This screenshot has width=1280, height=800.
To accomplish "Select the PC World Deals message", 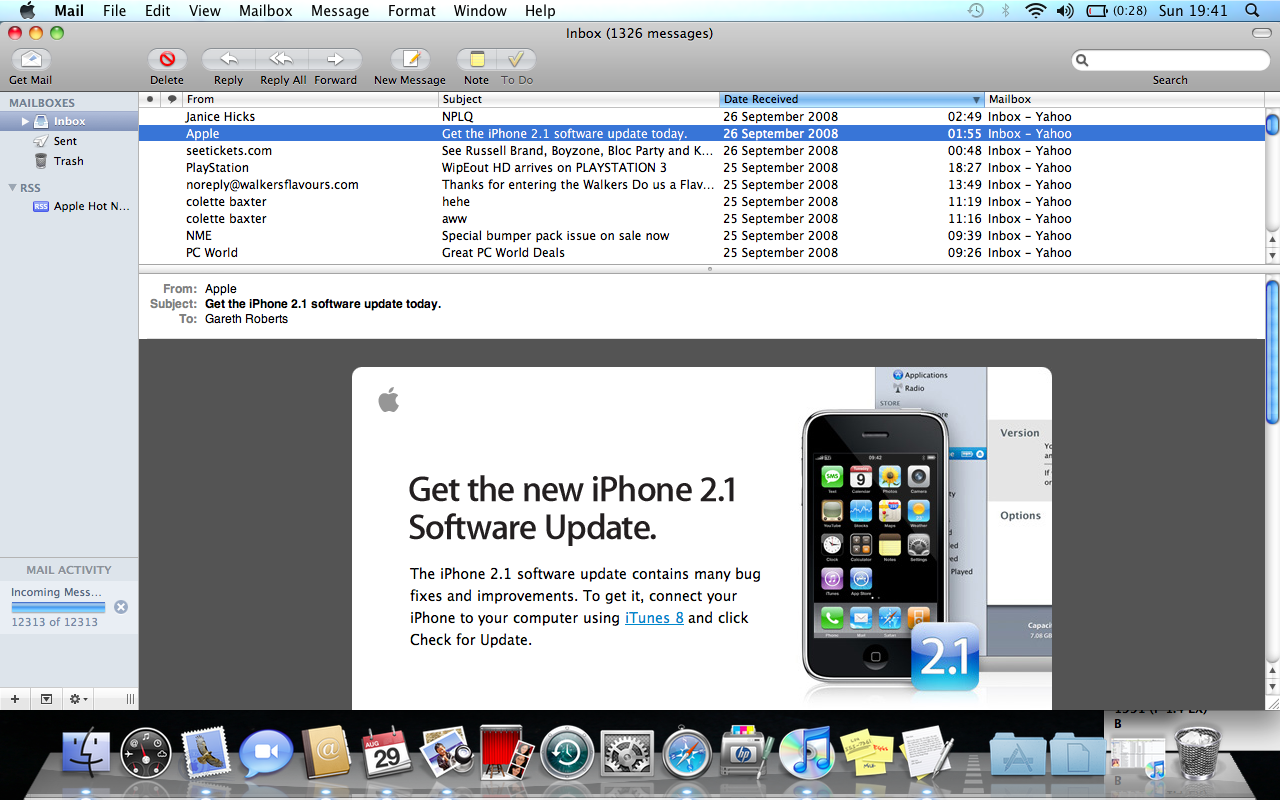I will pyautogui.click(x=701, y=253).
